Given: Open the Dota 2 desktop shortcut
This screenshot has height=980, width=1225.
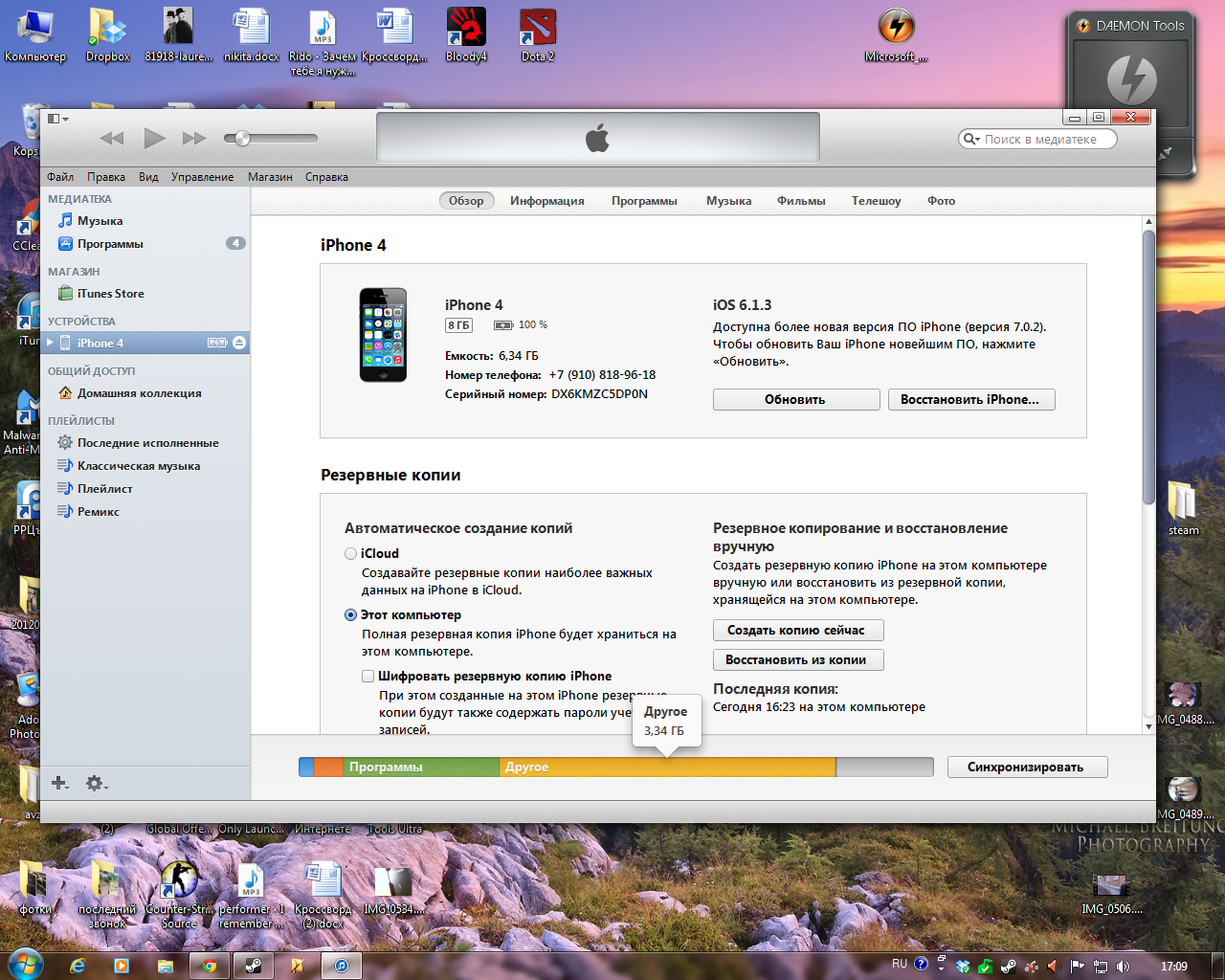Looking at the screenshot, I should click(538, 36).
